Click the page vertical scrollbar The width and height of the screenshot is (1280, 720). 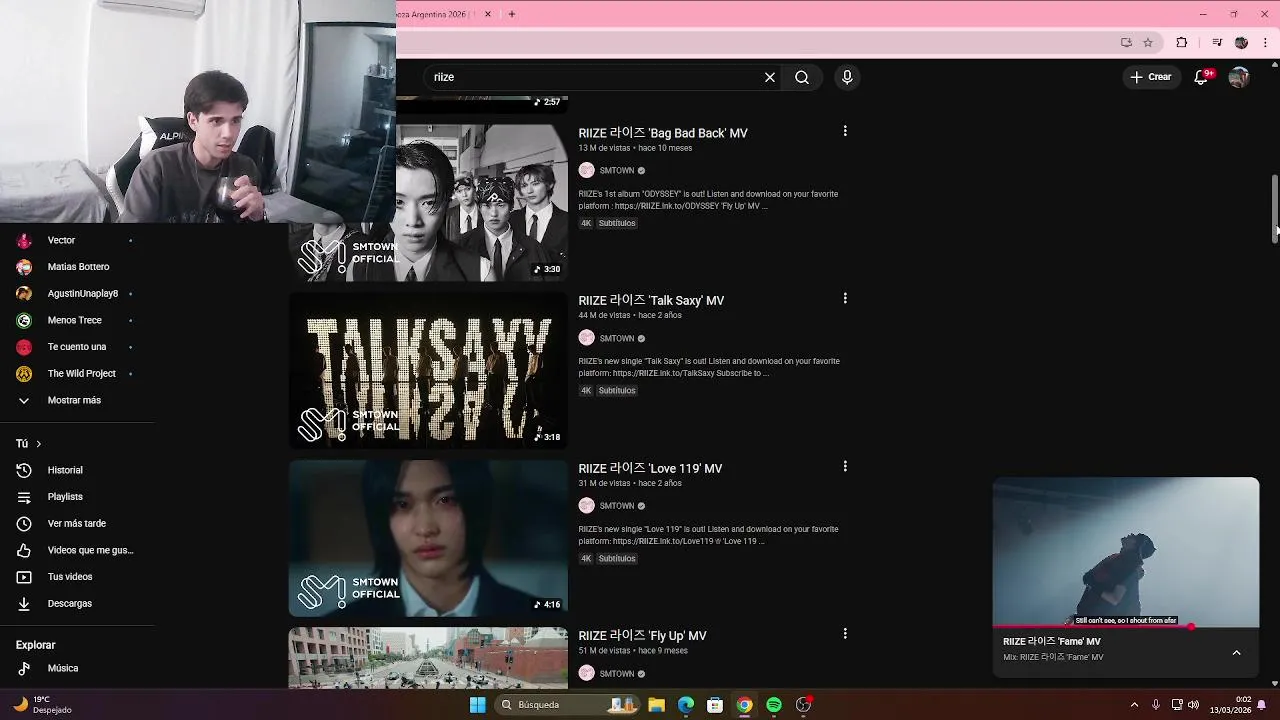[x=1275, y=205]
